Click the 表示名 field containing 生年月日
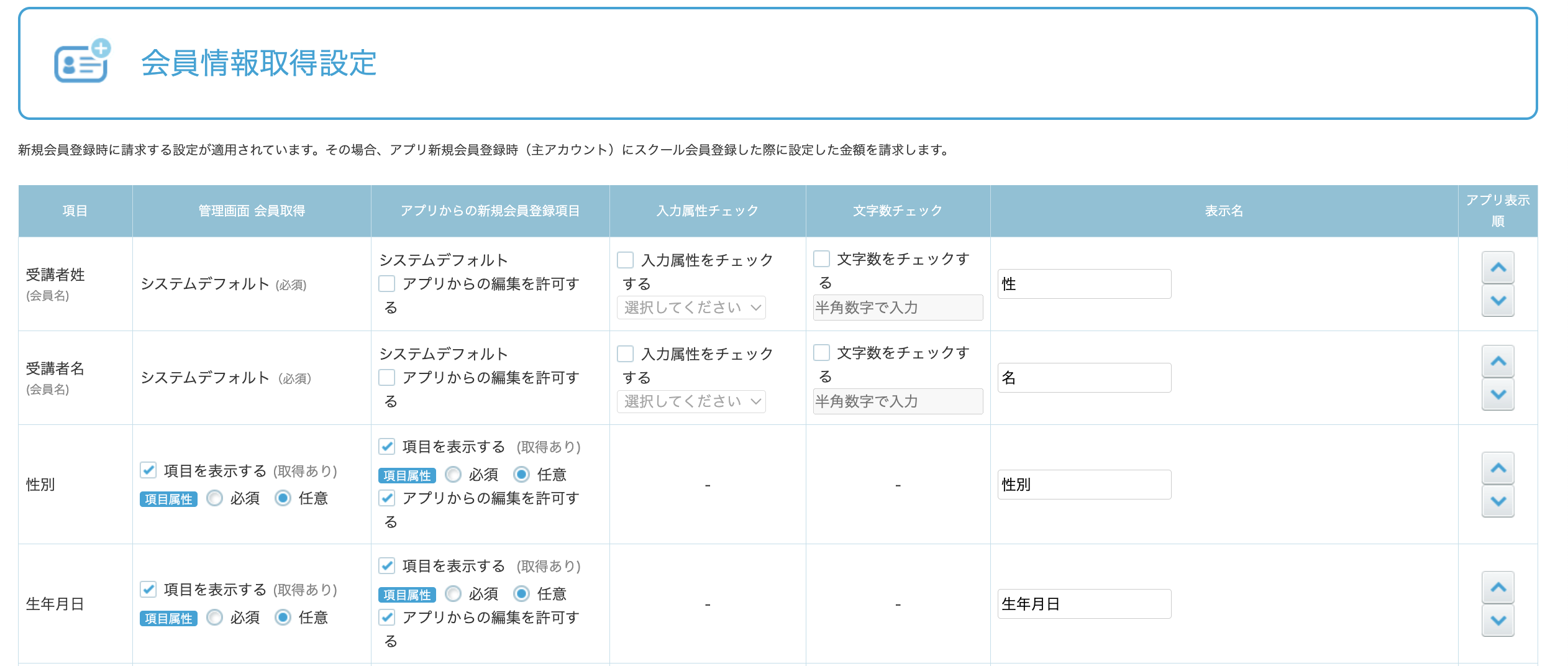Viewport: 1568px width, 666px height. (1084, 604)
